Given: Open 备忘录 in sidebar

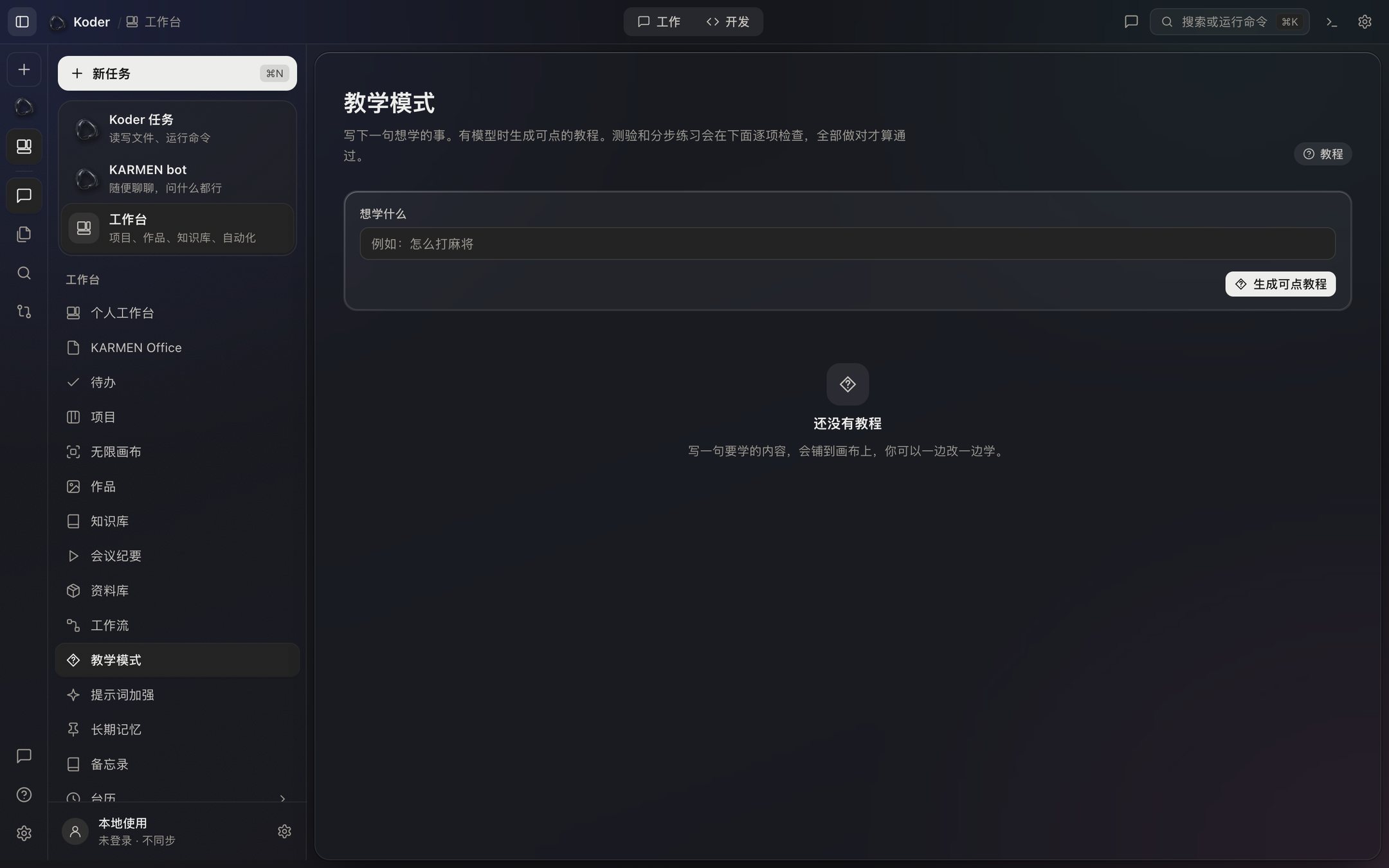Looking at the screenshot, I should point(177,764).
